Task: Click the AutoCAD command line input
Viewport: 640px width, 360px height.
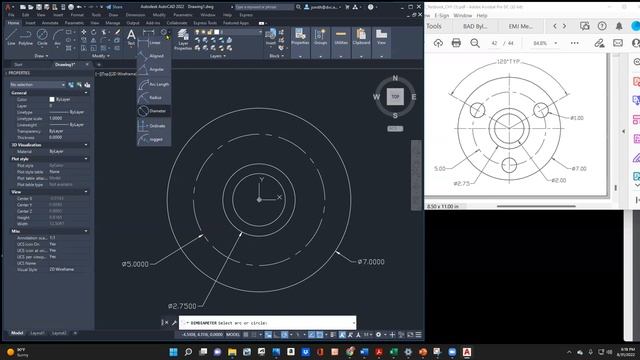Action: click(x=268, y=323)
